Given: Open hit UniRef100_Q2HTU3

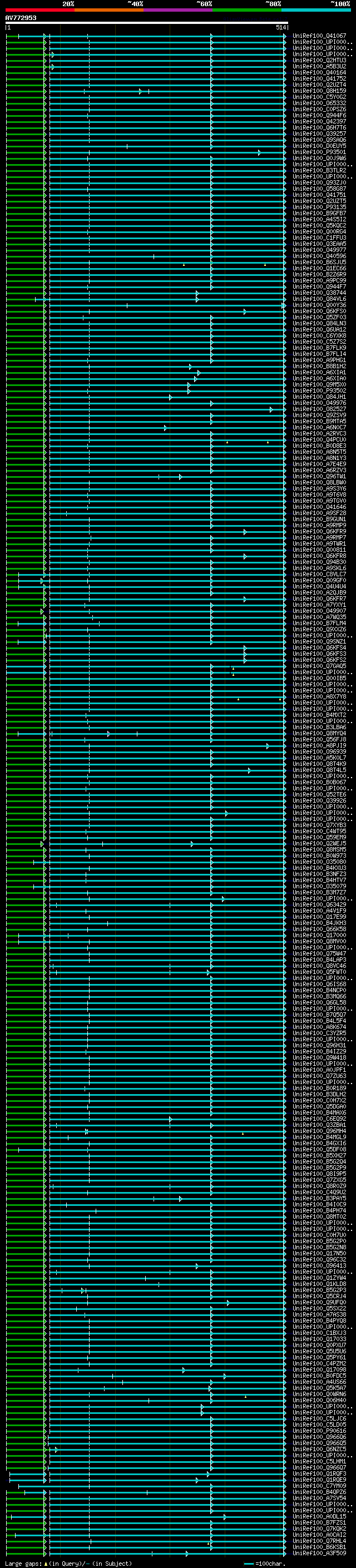Looking at the screenshot, I should point(319,60).
